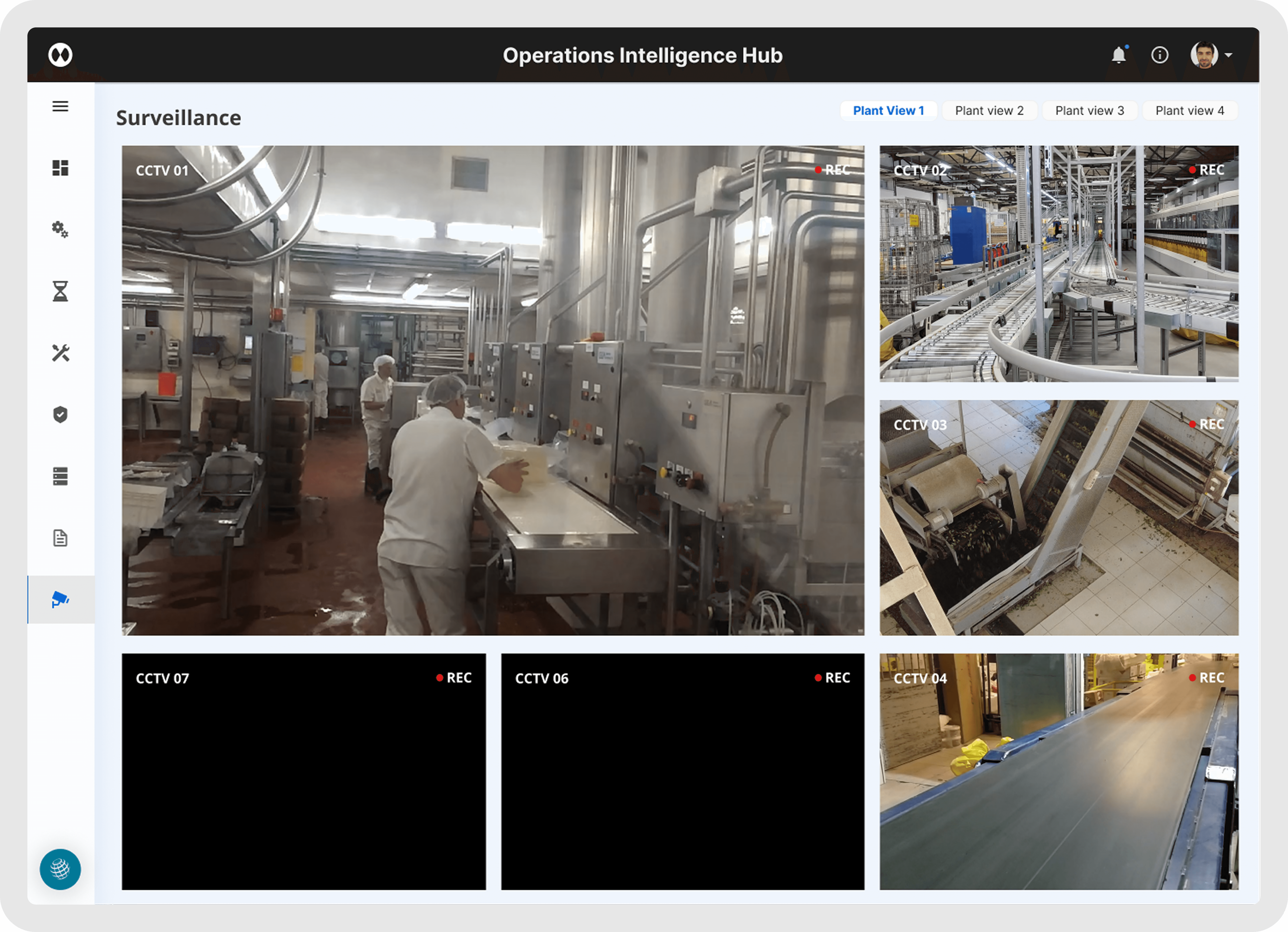Click the company logo in header
The height and width of the screenshot is (932, 1288).
click(60, 55)
